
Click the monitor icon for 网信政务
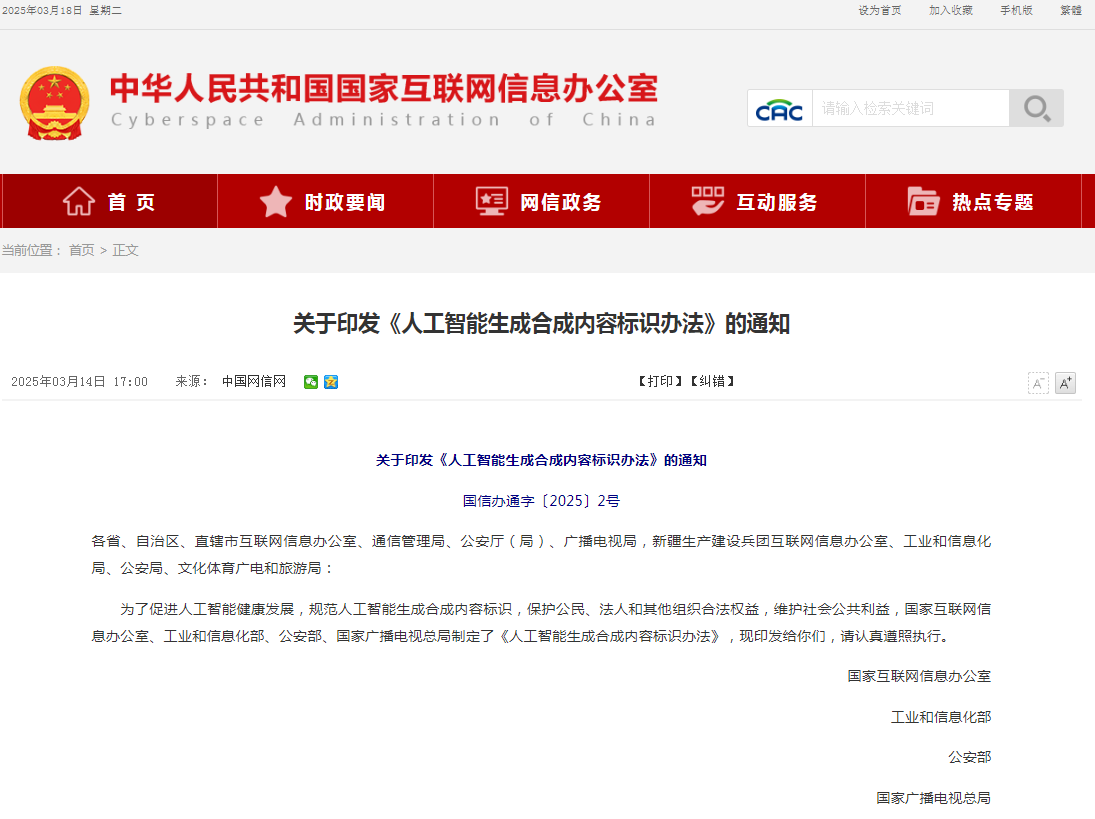click(x=492, y=201)
